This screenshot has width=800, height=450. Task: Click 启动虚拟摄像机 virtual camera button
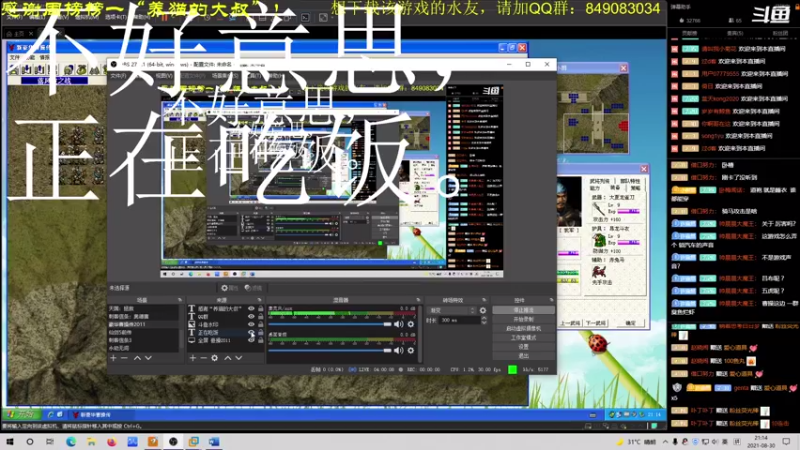[x=523, y=328]
